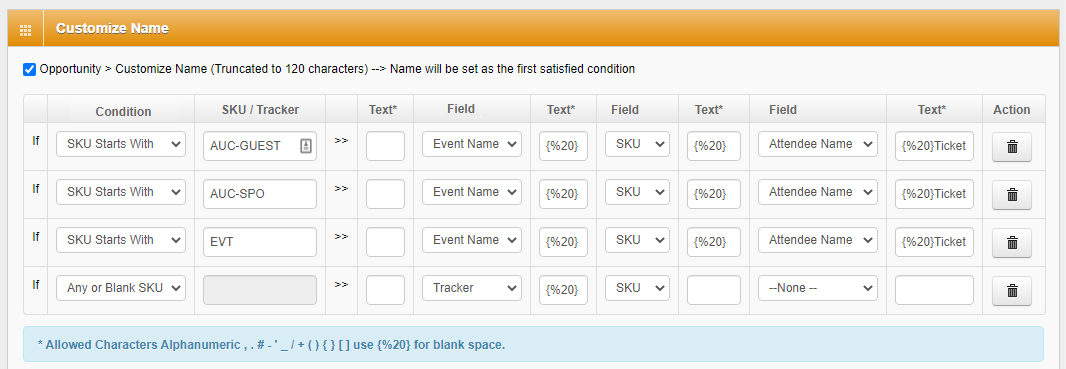Image resolution: width=1066 pixels, height=369 pixels.
Task: Click the empty last Text field in Tracker row
Action: coord(934,290)
